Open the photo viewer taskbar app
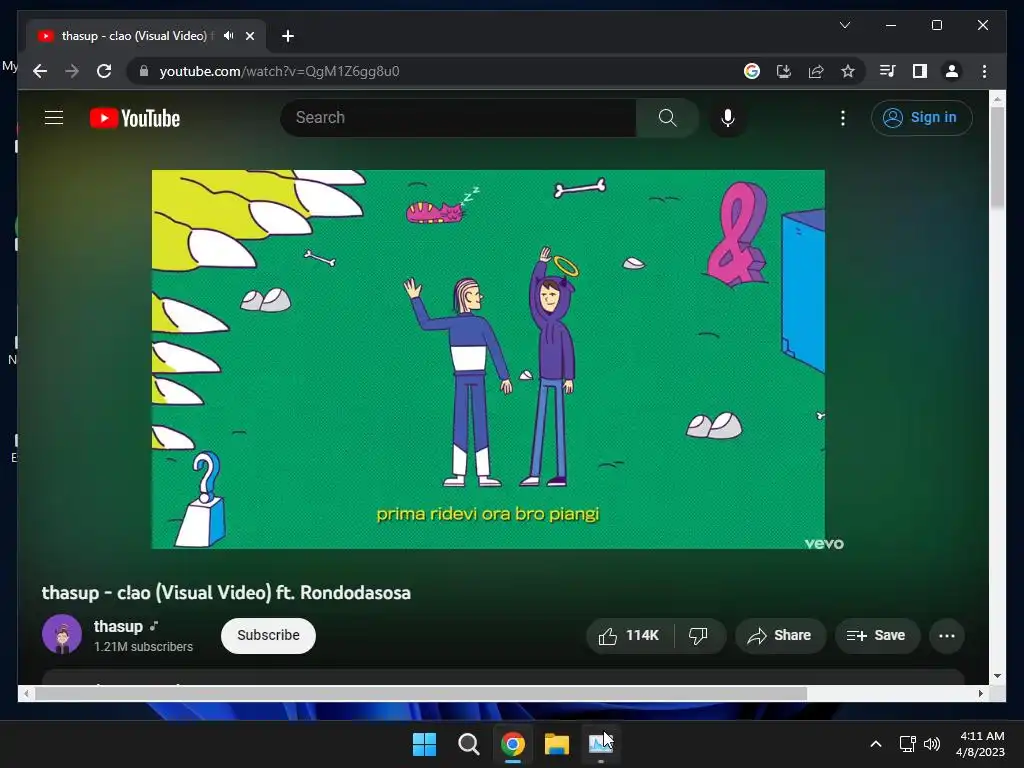The width and height of the screenshot is (1024, 768). click(600, 744)
